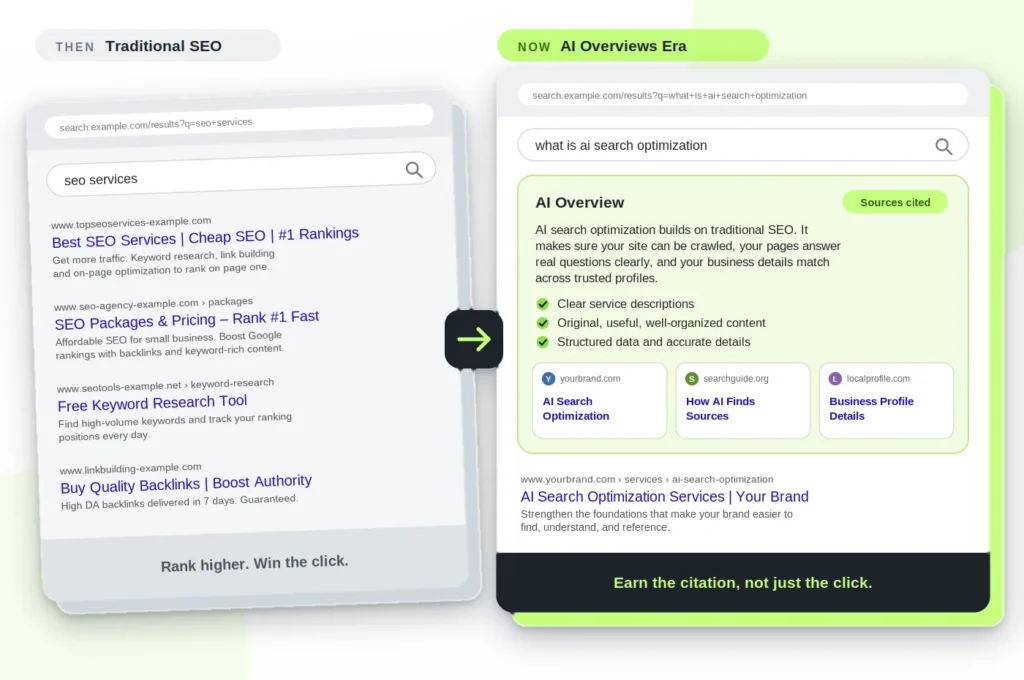Select the THEN Traditional SEO label
The image size is (1024, 680).
[x=158, y=46]
